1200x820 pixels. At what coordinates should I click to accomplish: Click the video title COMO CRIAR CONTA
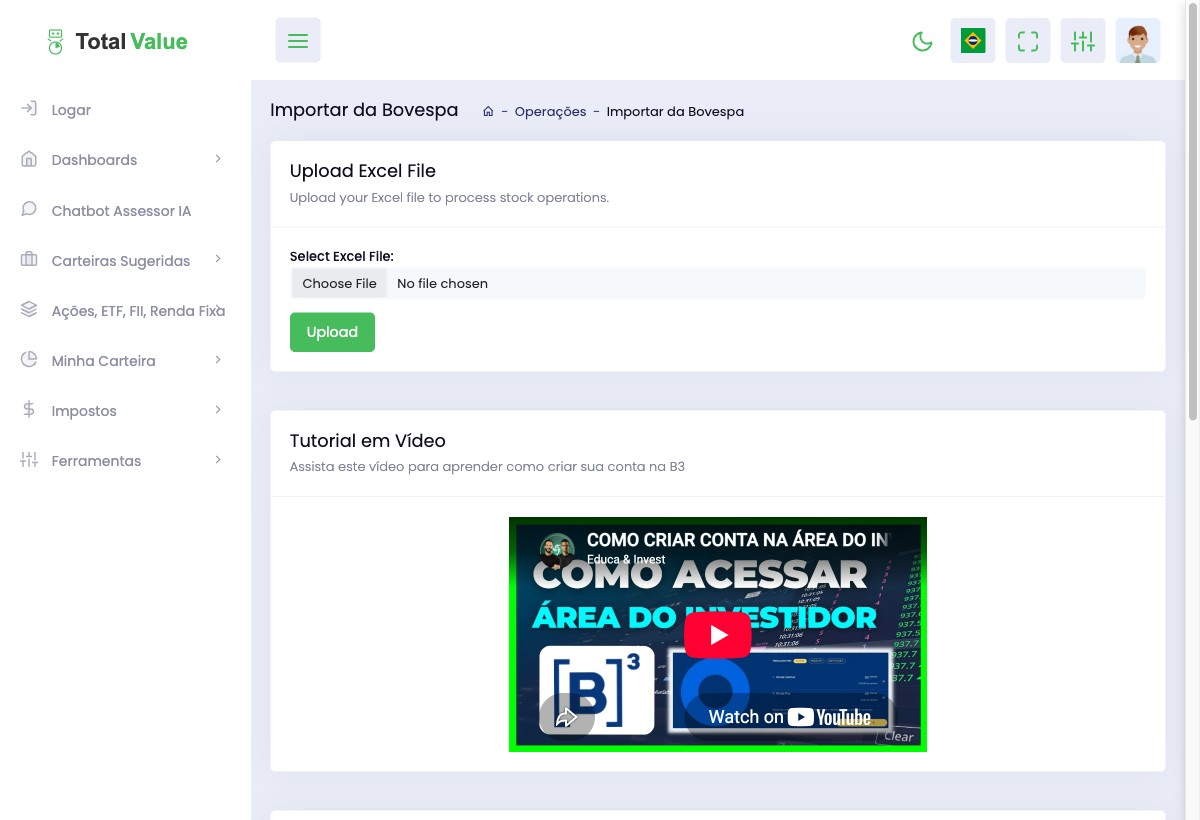click(737, 540)
